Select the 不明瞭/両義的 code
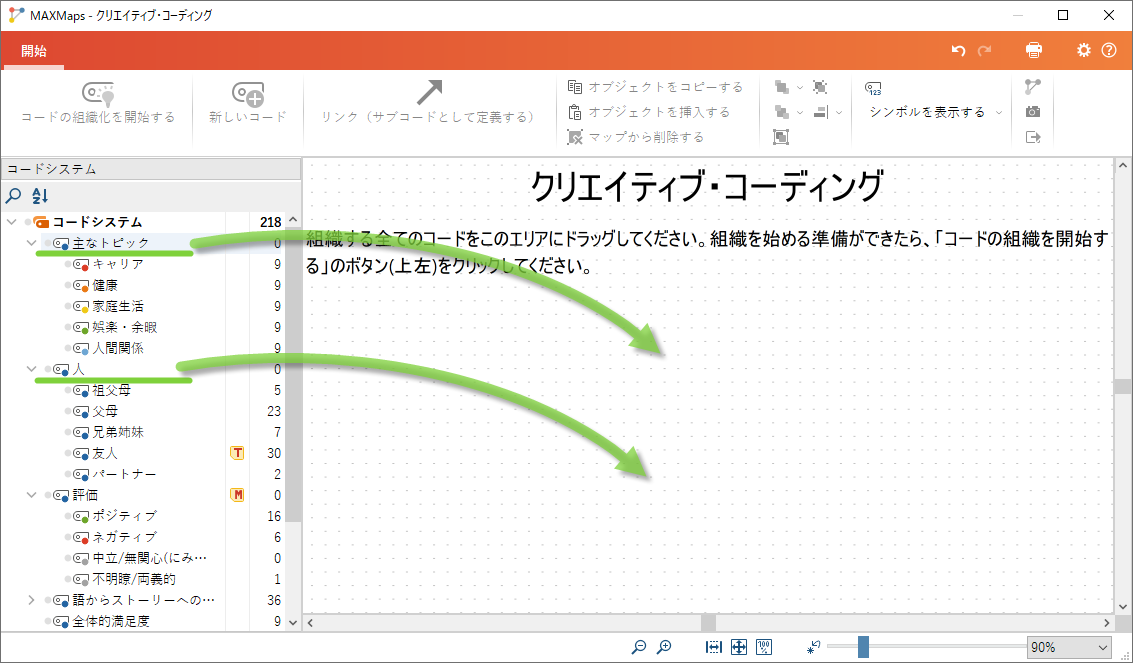Screen dimensions: 1133x663 (134, 578)
